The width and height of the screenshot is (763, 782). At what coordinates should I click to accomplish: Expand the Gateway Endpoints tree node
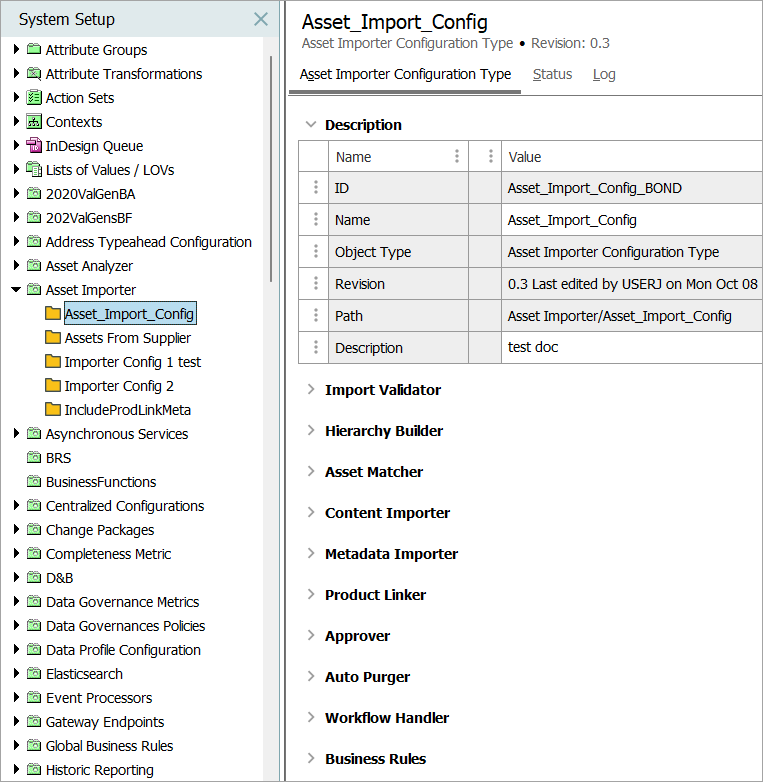point(16,722)
